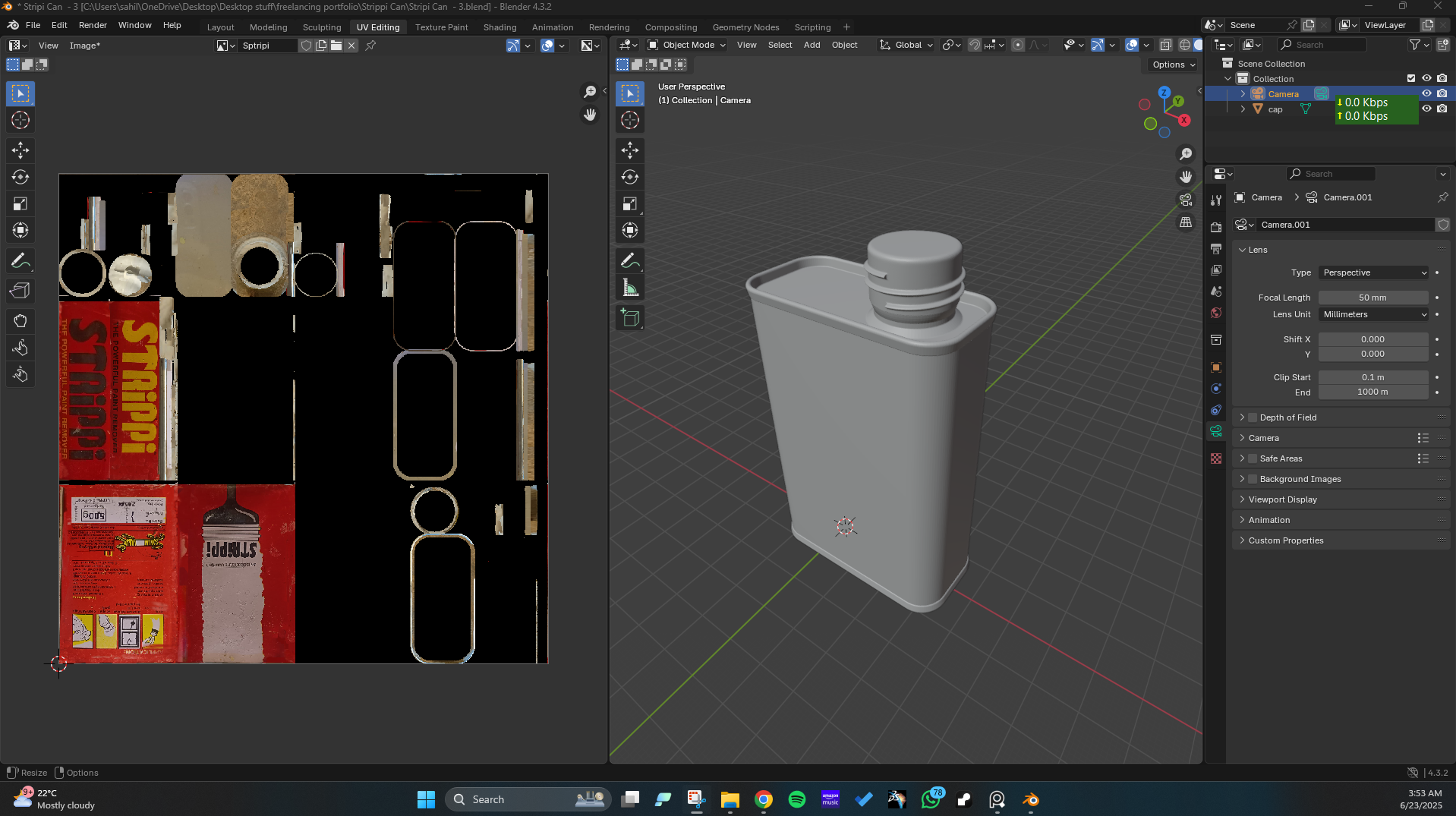Disable Camera in renders via camera icon
The width and height of the screenshot is (1456, 816).
[x=1442, y=93]
